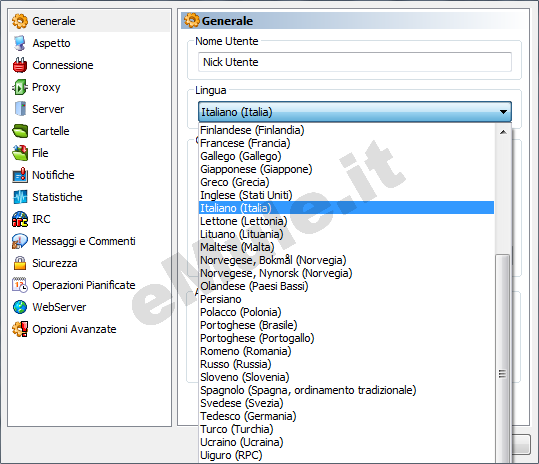Select highlighted Italiano (Italia) list entry
Image resolution: width=539 pixels, height=464 pixels.
click(346, 208)
